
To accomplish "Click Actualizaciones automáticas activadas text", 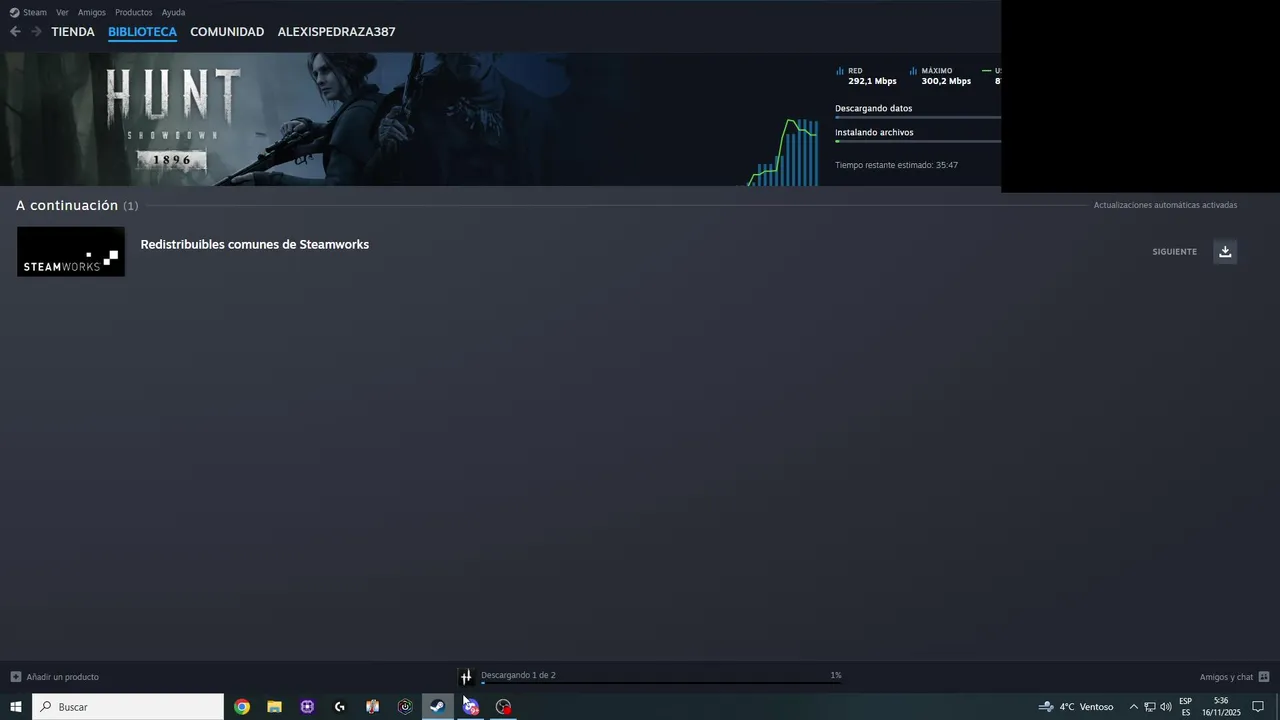I will [x=1165, y=205].
